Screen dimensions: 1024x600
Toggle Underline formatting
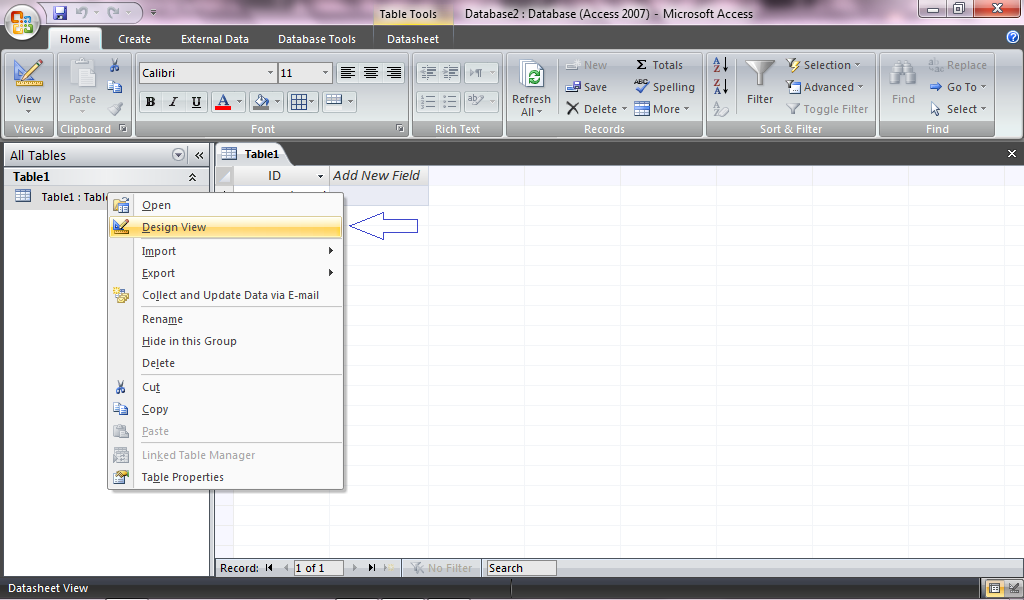tap(196, 101)
